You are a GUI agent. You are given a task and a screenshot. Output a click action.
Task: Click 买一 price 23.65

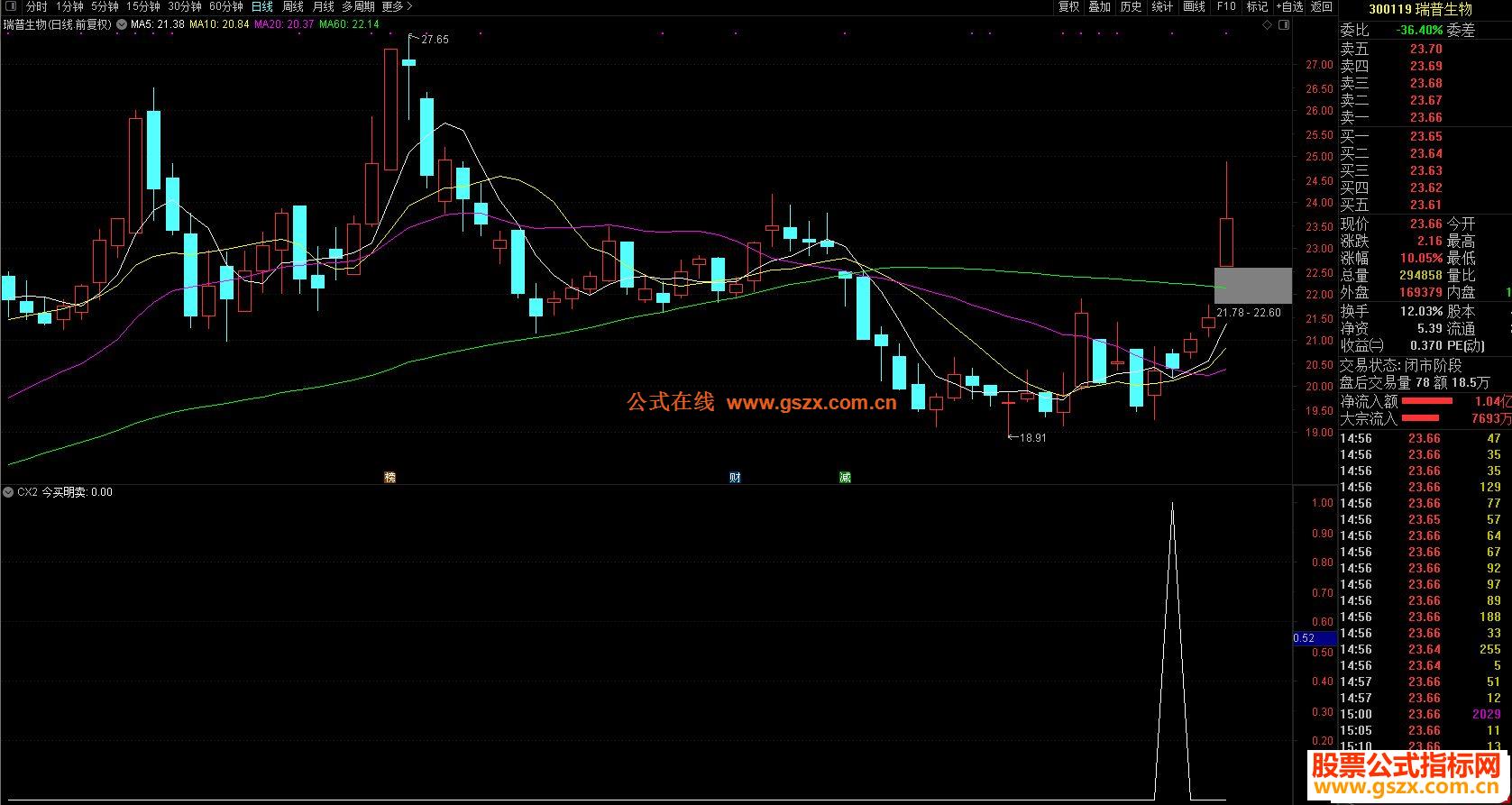point(1426,136)
